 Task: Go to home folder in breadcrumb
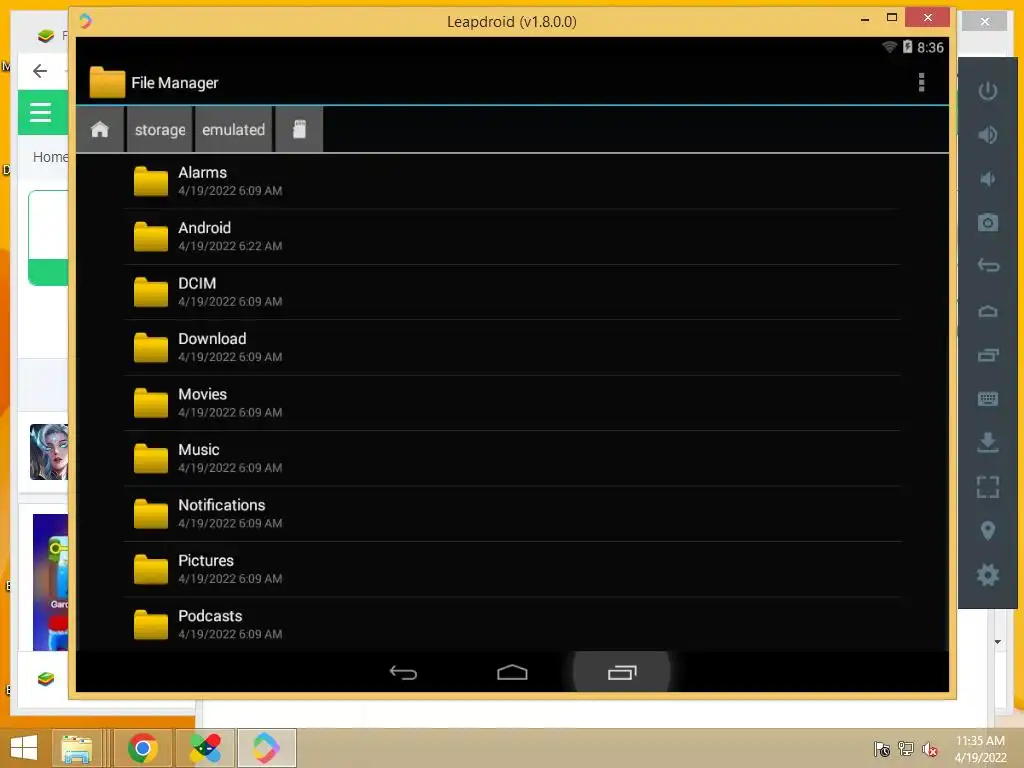(x=100, y=129)
